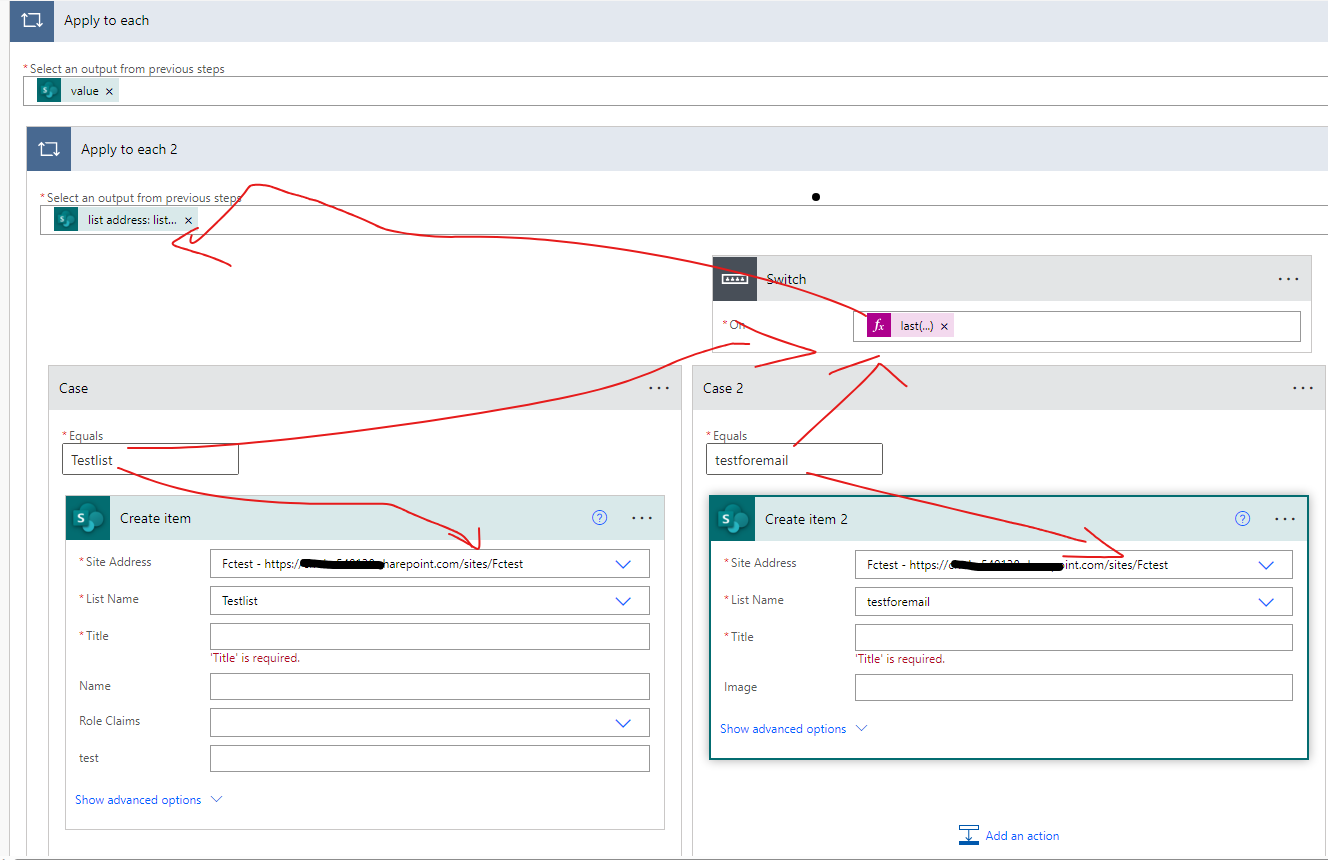This screenshot has height=860, width=1328.
Task: Click the required Title field in Create item
Action: point(429,636)
